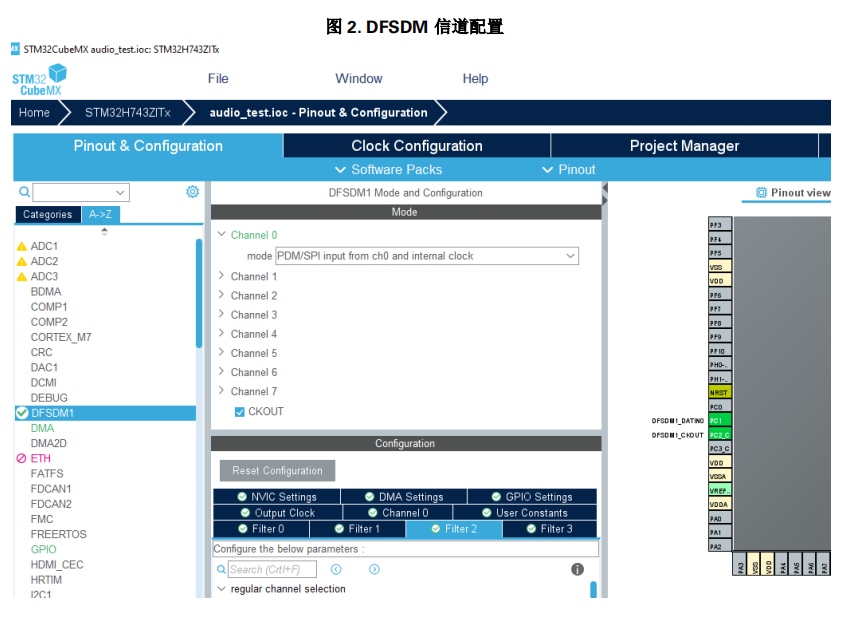
Task: Open the DMA Settings tab
Action: coord(404,497)
